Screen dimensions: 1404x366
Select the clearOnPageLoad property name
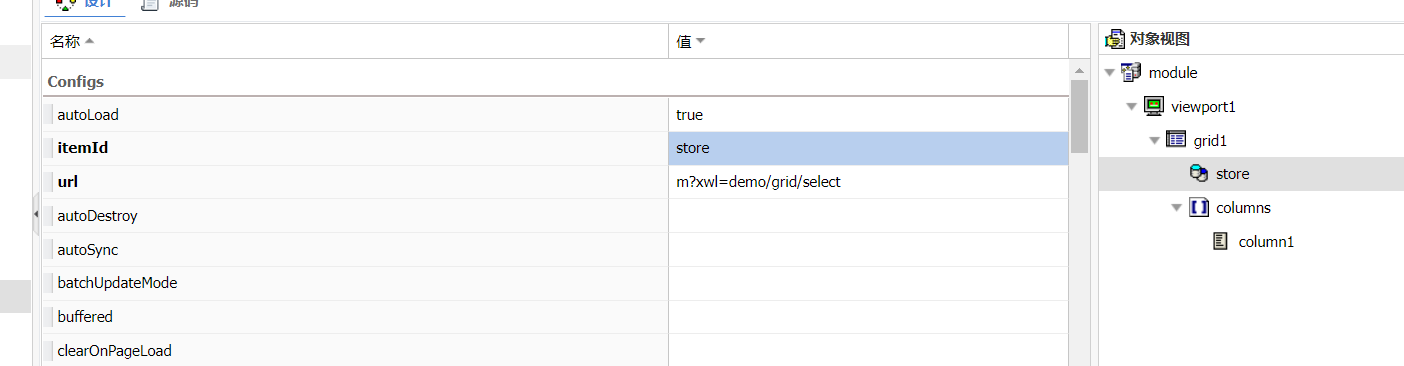coord(114,351)
